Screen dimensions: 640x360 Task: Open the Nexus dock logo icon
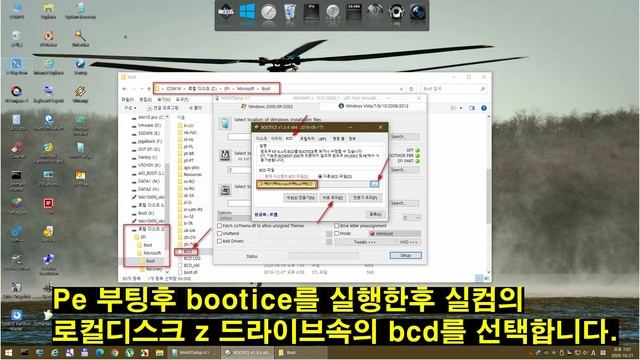[226, 12]
